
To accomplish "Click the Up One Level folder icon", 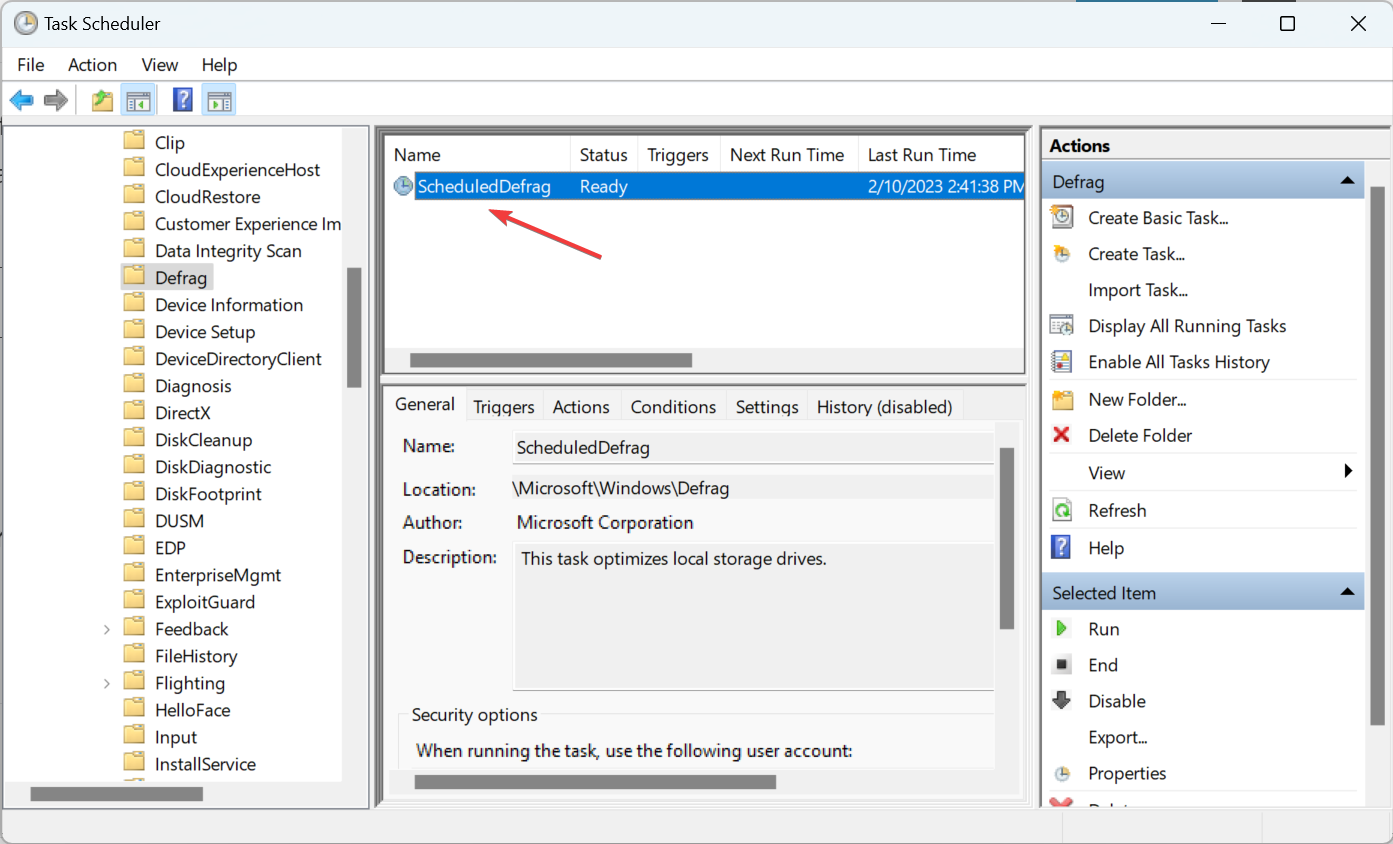I will tap(102, 100).
